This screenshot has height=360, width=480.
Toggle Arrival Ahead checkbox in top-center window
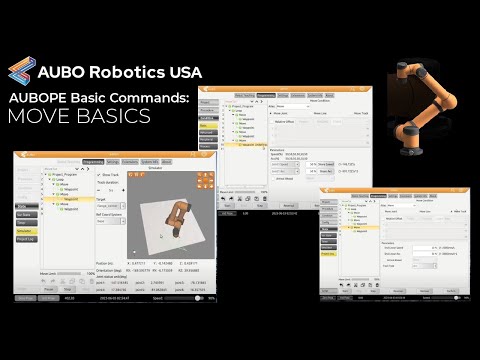tap(273, 179)
